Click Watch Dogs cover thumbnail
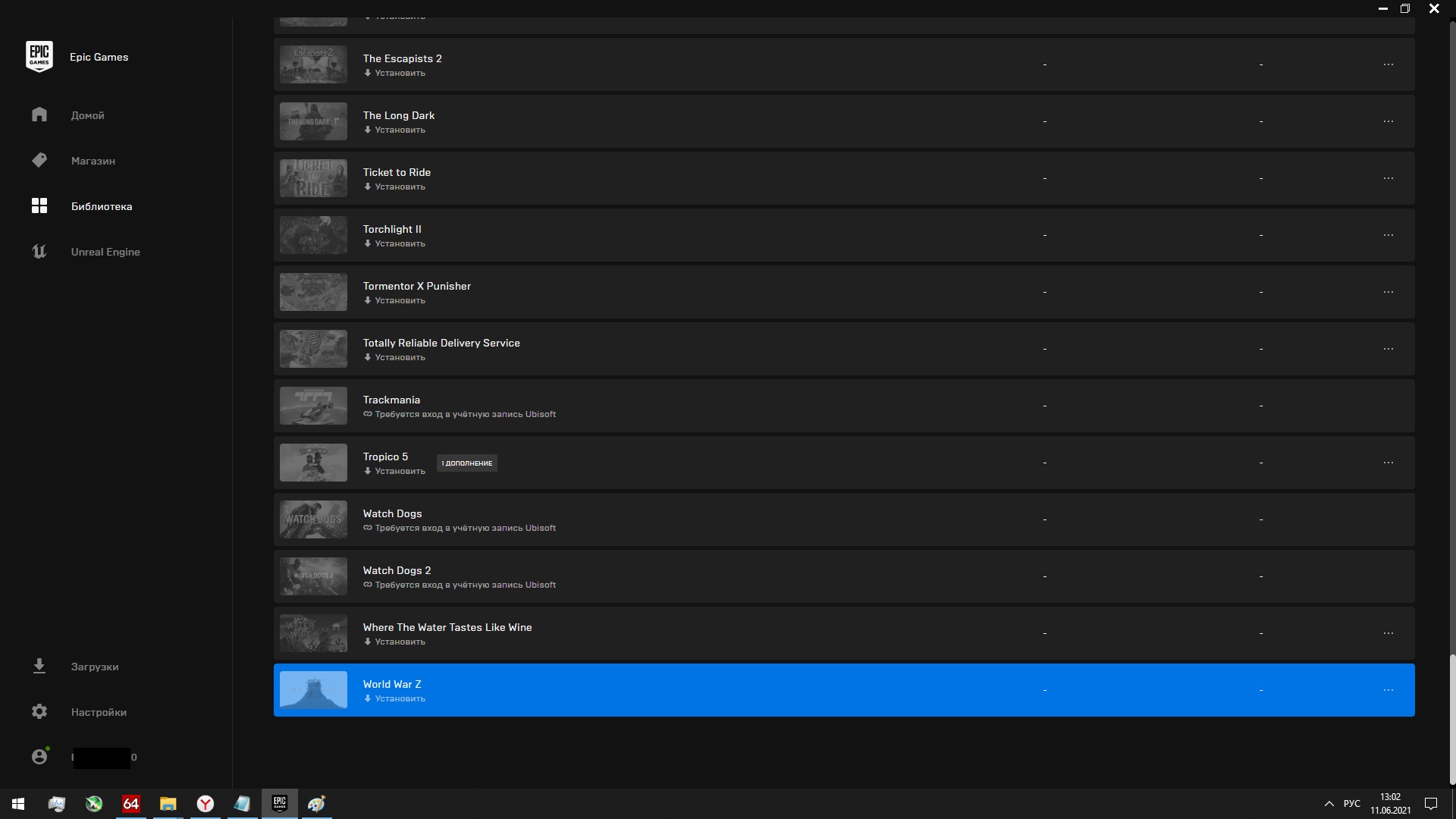The width and height of the screenshot is (1456, 819). point(313,519)
